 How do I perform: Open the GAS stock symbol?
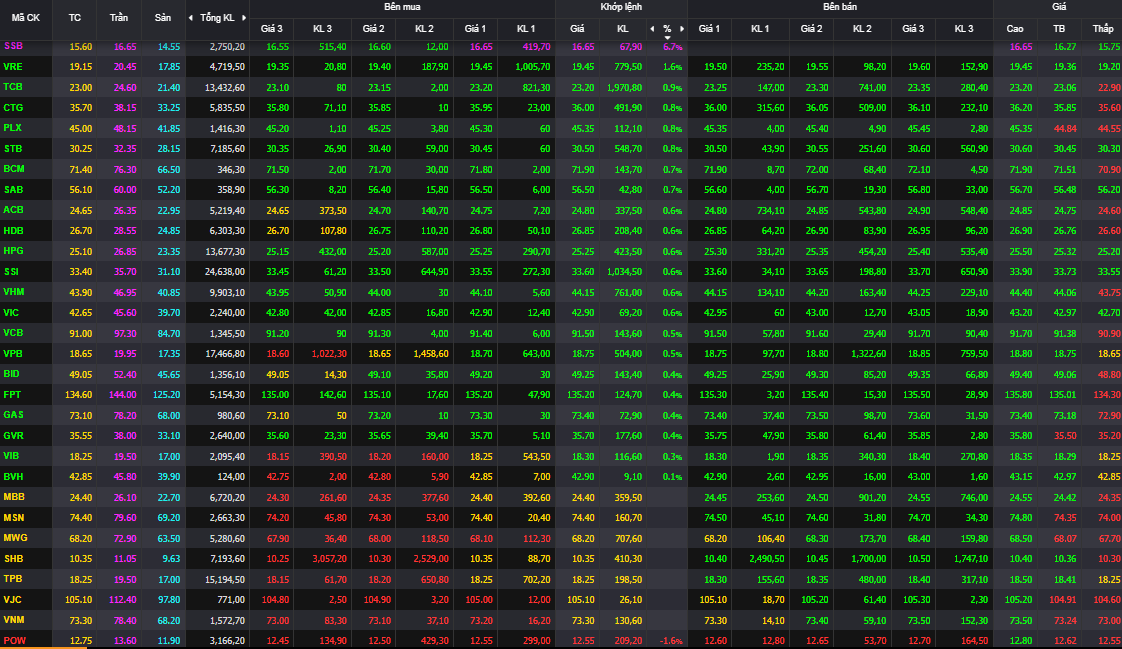13,415
